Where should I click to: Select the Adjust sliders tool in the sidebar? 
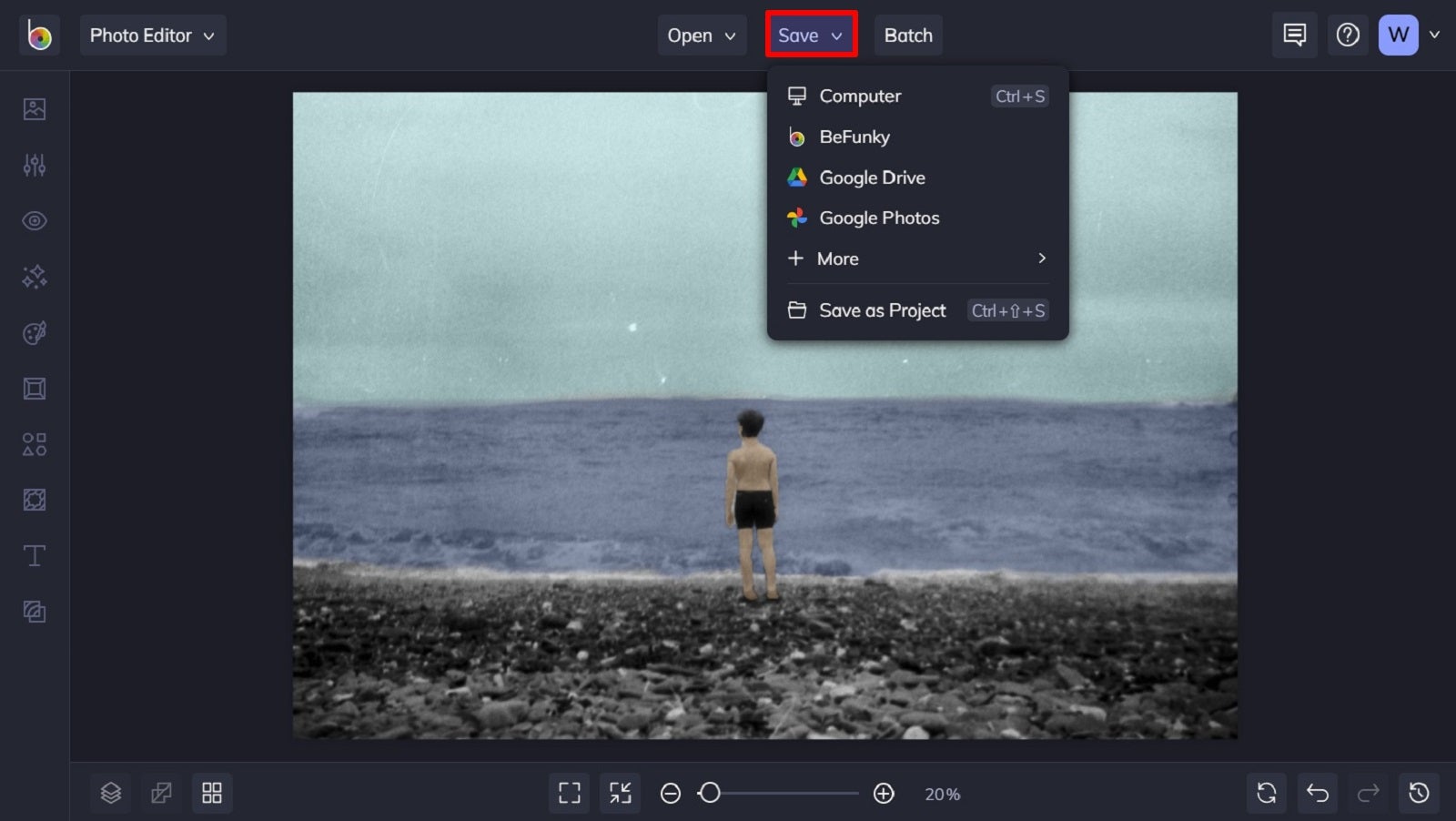pyautogui.click(x=35, y=164)
